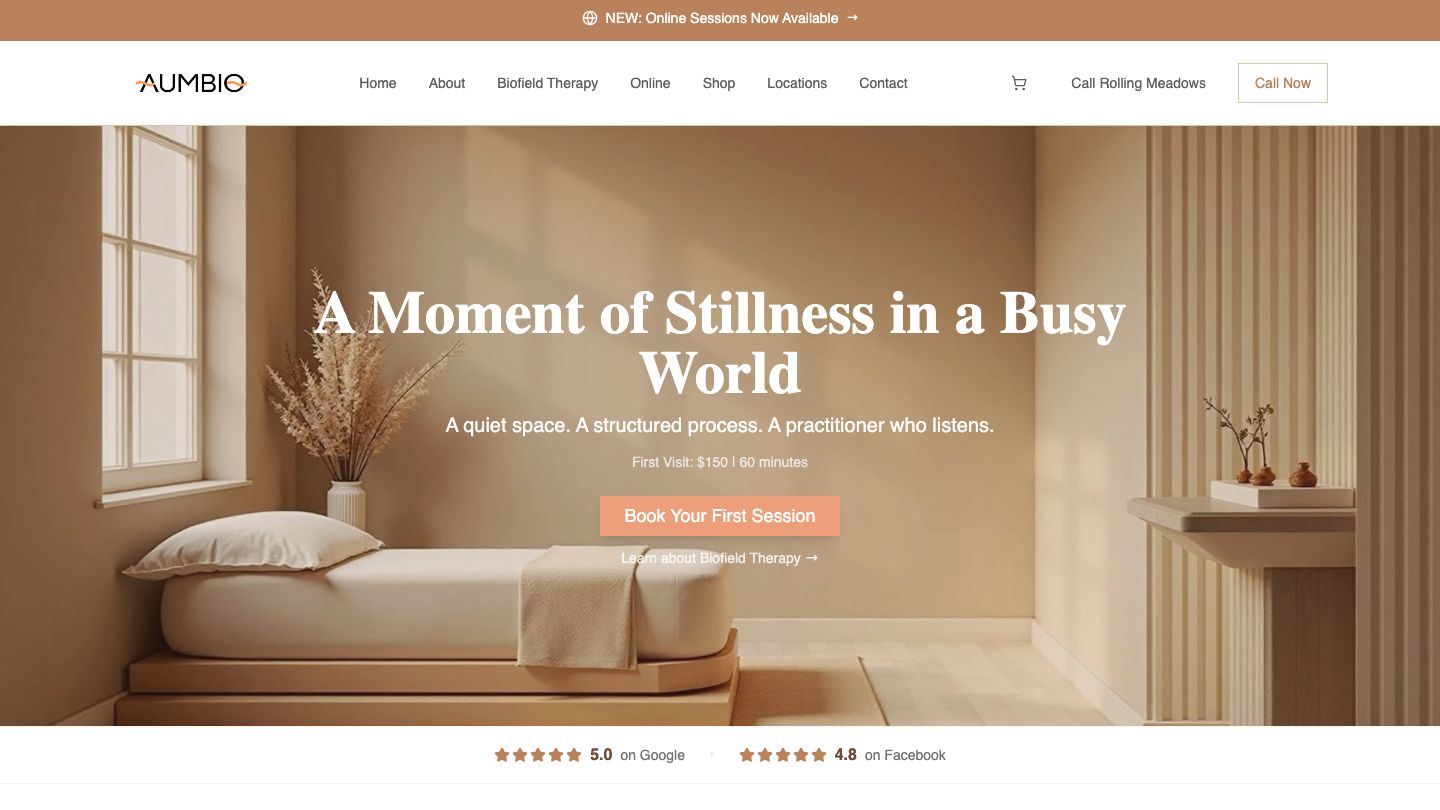
Task: Click the Call Now button
Action: point(1283,83)
